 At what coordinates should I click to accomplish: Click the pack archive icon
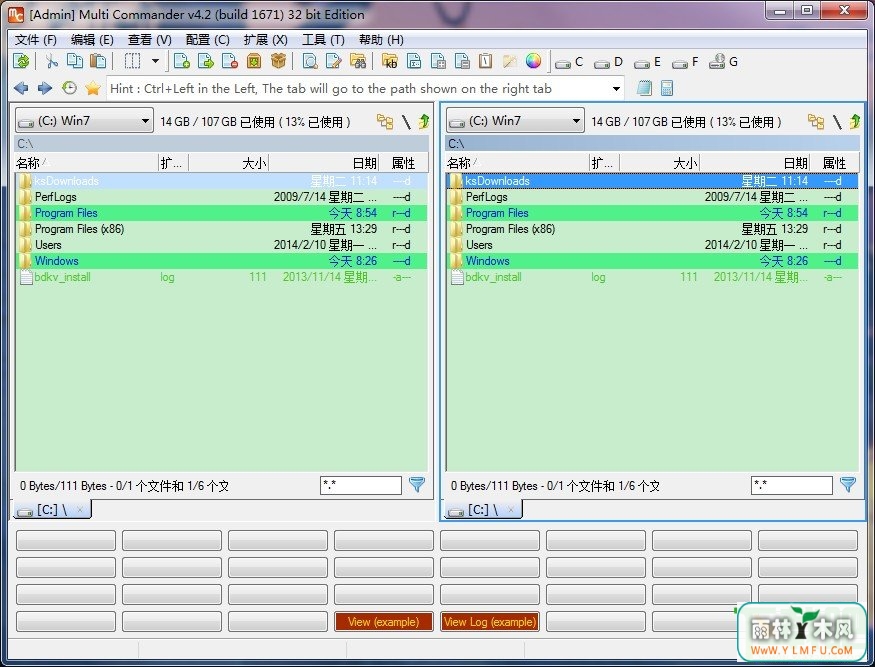click(254, 61)
